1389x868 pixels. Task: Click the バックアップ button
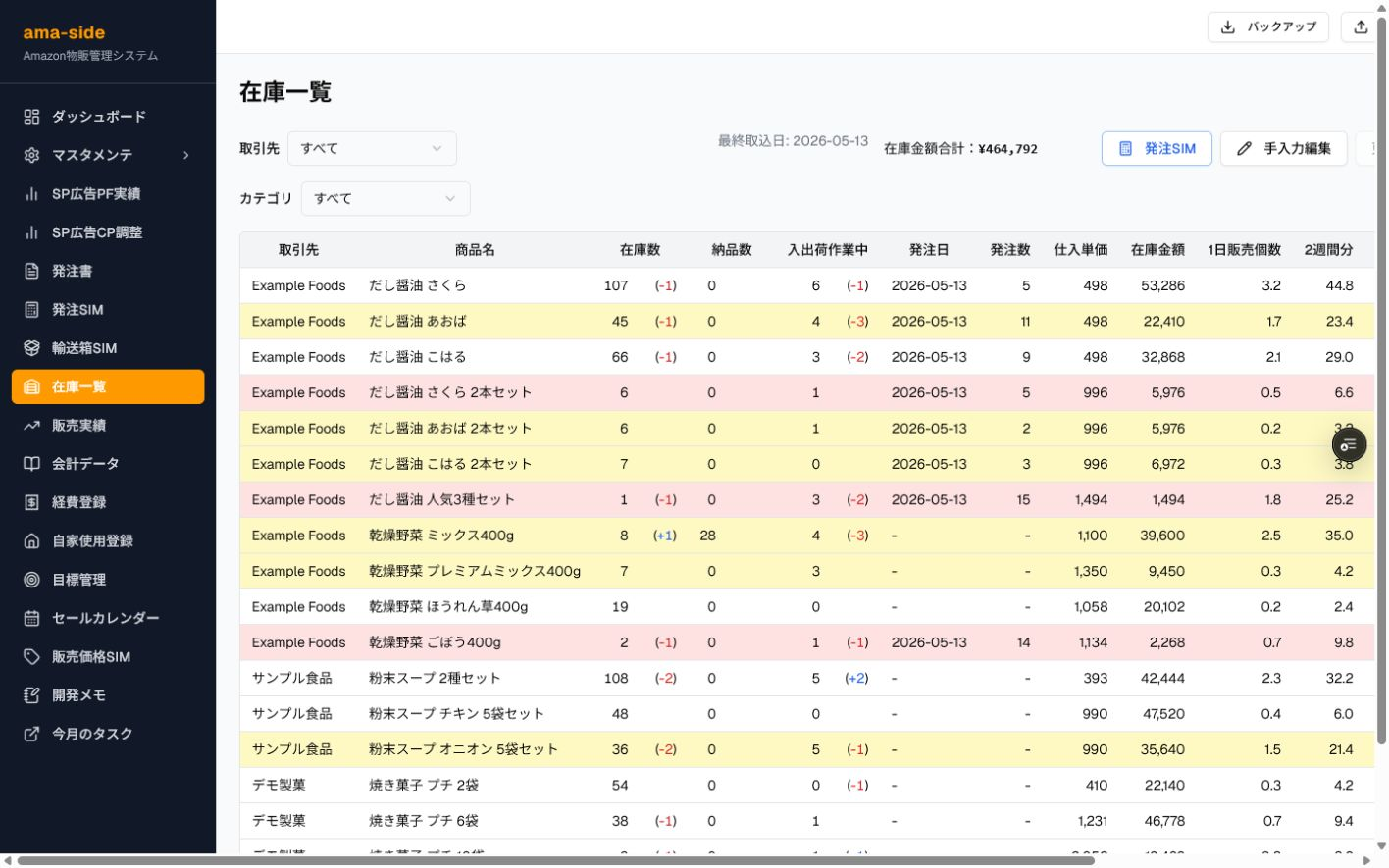tap(1267, 26)
